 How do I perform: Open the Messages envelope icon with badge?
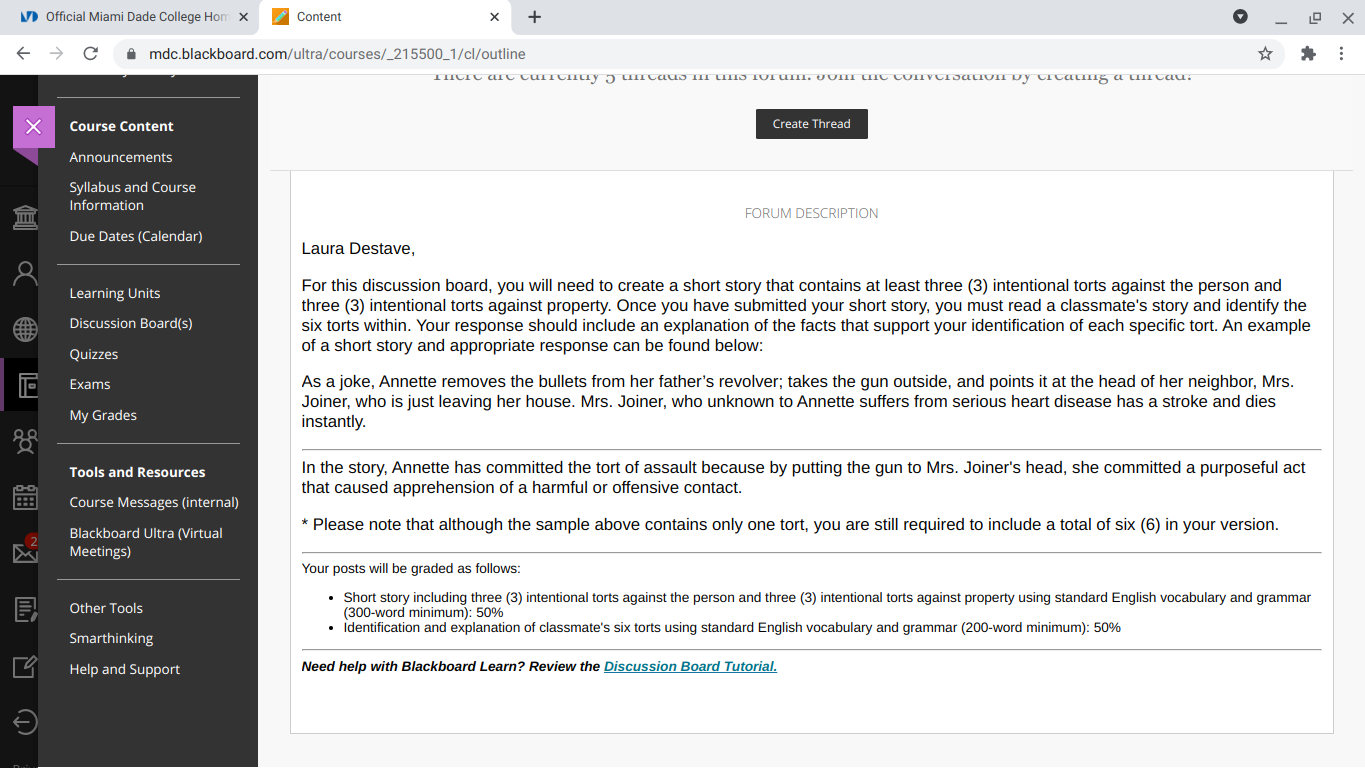(24, 552)
